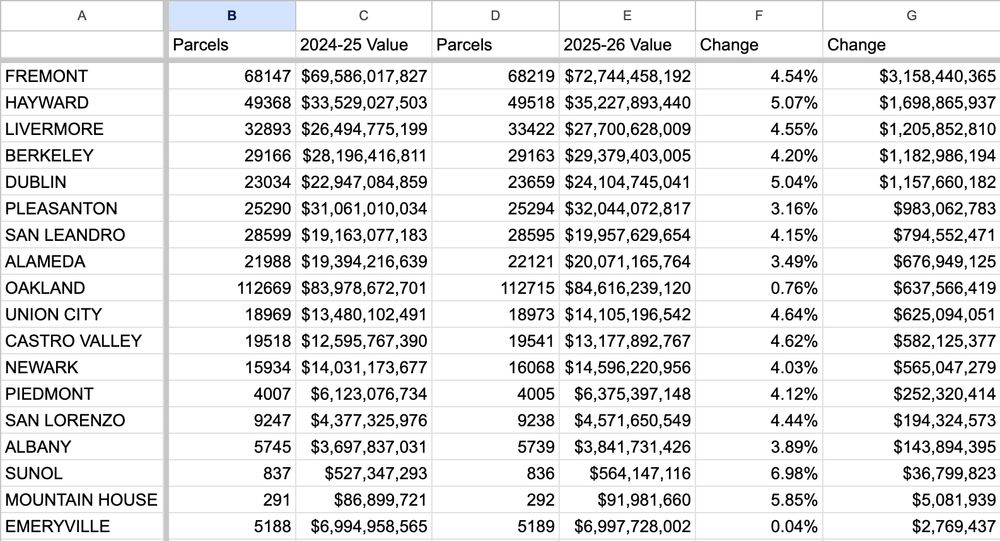The width and height of the screenshot is (1000, 541).
Task: Click cell showing $625,094,051
Action: click(911, 315)
